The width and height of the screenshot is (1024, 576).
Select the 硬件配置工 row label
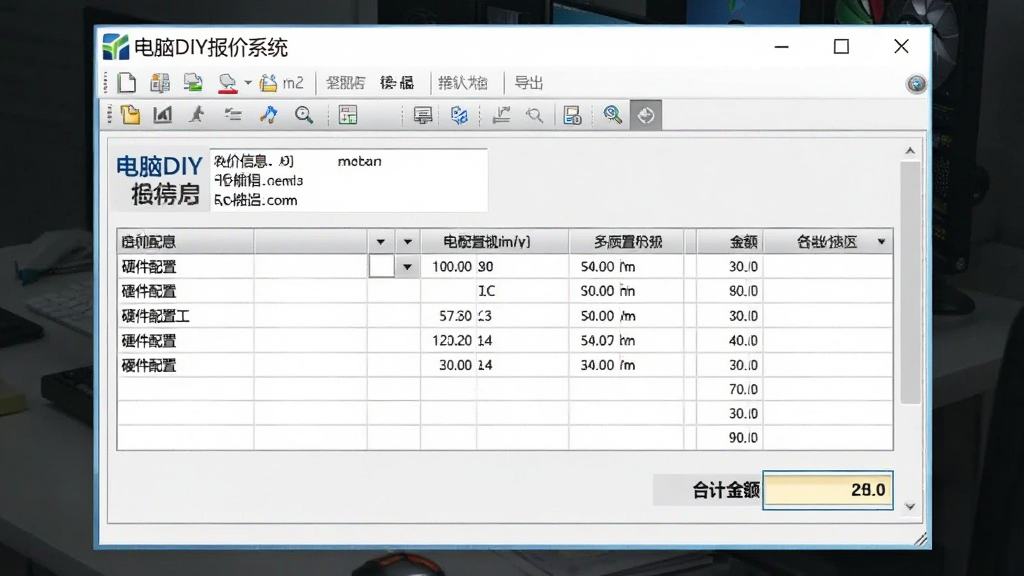(x=155, y=316)
